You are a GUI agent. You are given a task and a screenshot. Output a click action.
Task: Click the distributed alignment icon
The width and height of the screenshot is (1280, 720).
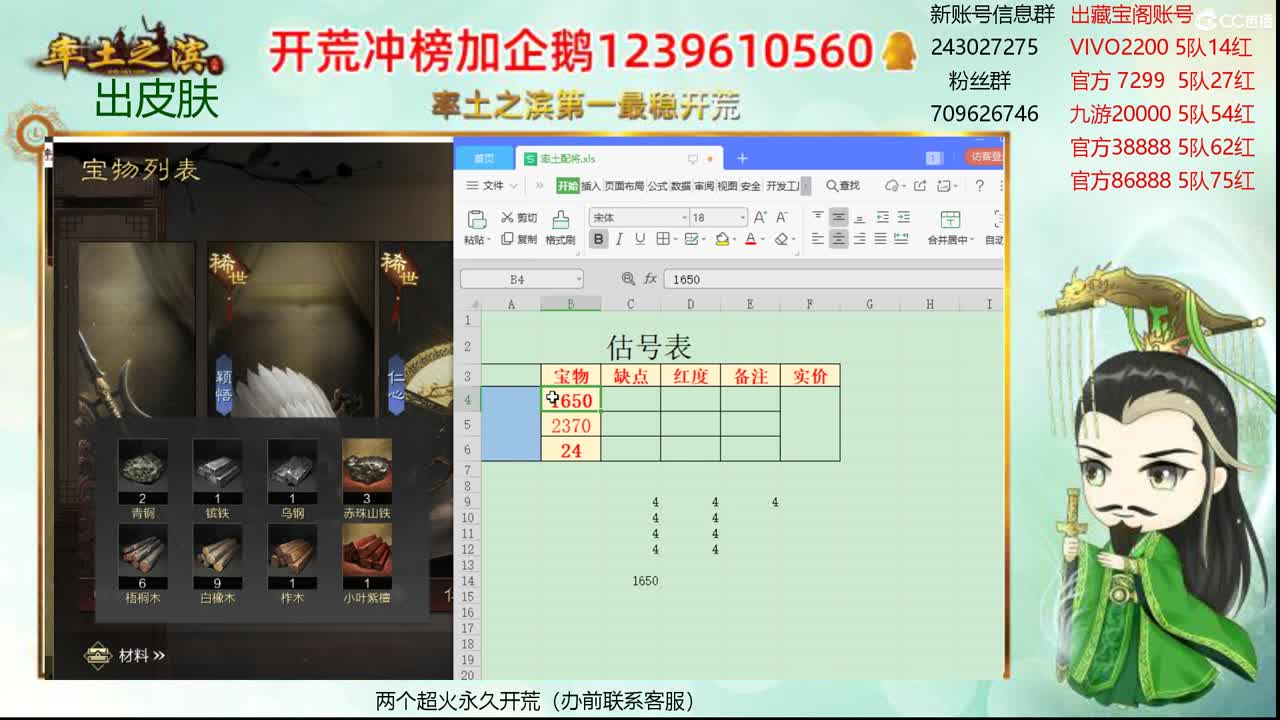tap(901, 239)
